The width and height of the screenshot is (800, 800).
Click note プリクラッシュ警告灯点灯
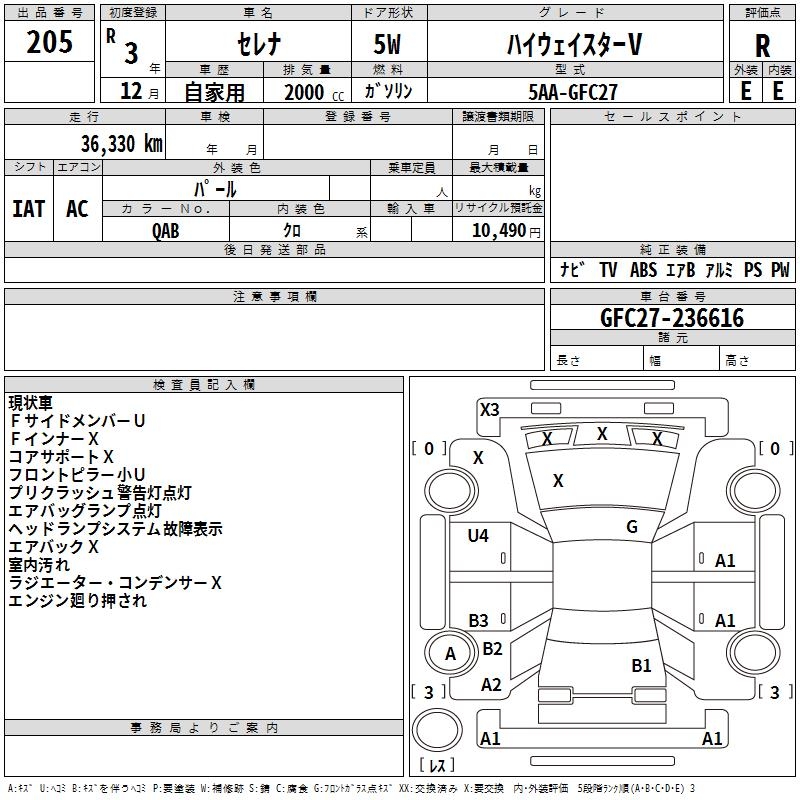click(x=100, y=493)
